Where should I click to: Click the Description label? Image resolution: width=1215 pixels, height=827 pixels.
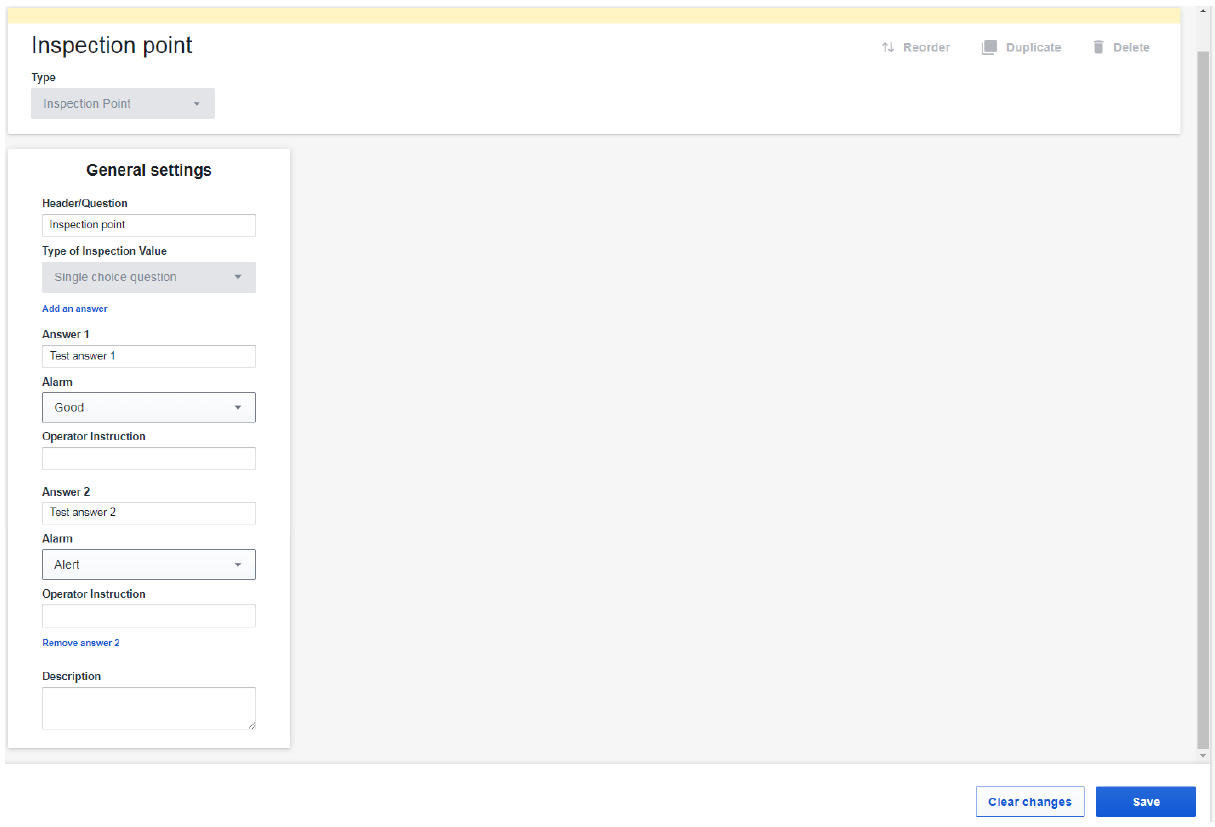[x=72, y=676]
